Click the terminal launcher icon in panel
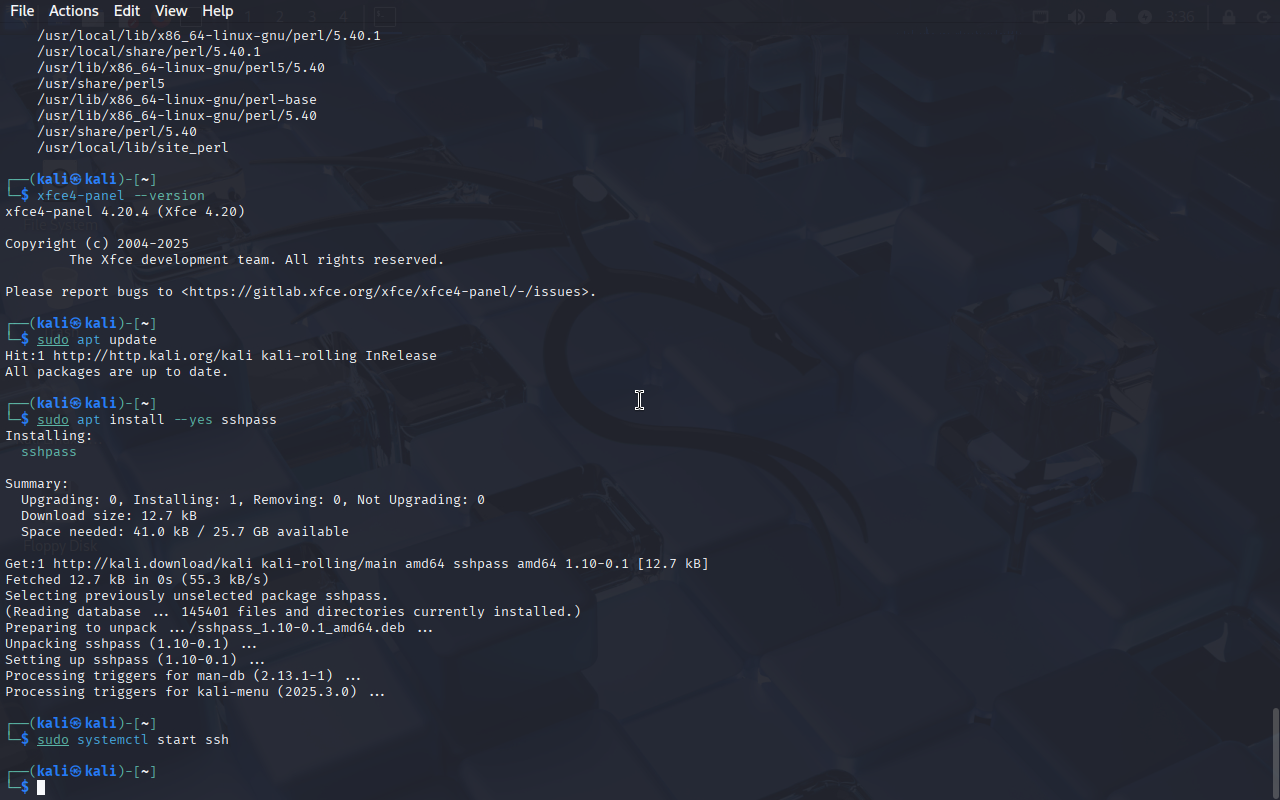 pyautogui.click(x=384, y=17)
